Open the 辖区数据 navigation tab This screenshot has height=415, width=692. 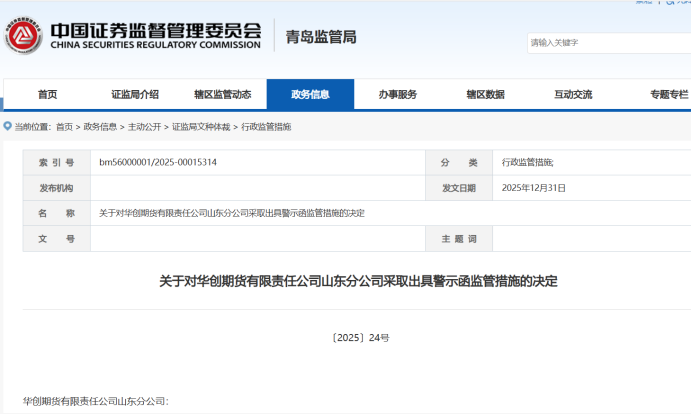(485, 94)
